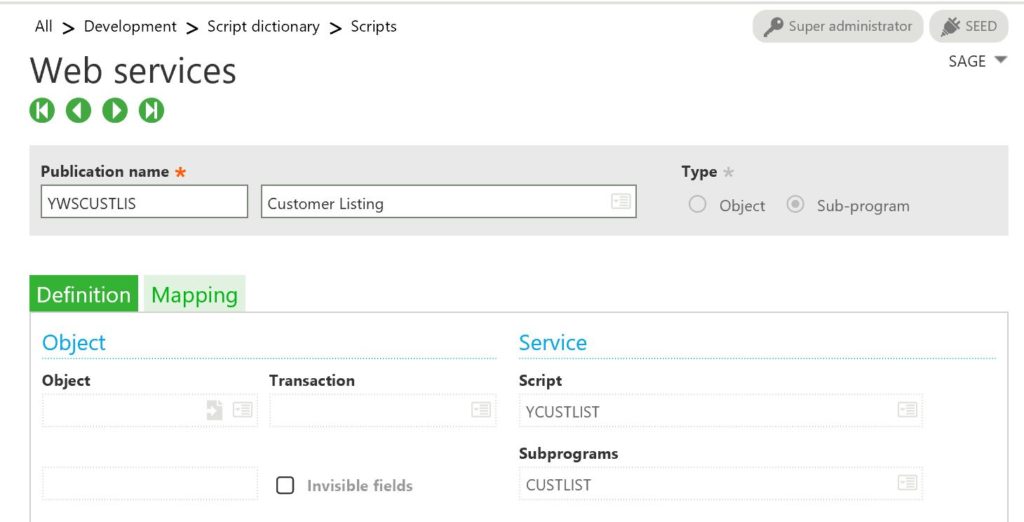1024x522 pixels.
Task: Click the Object field jump-to arrow icon
Action: pos(215,410)
